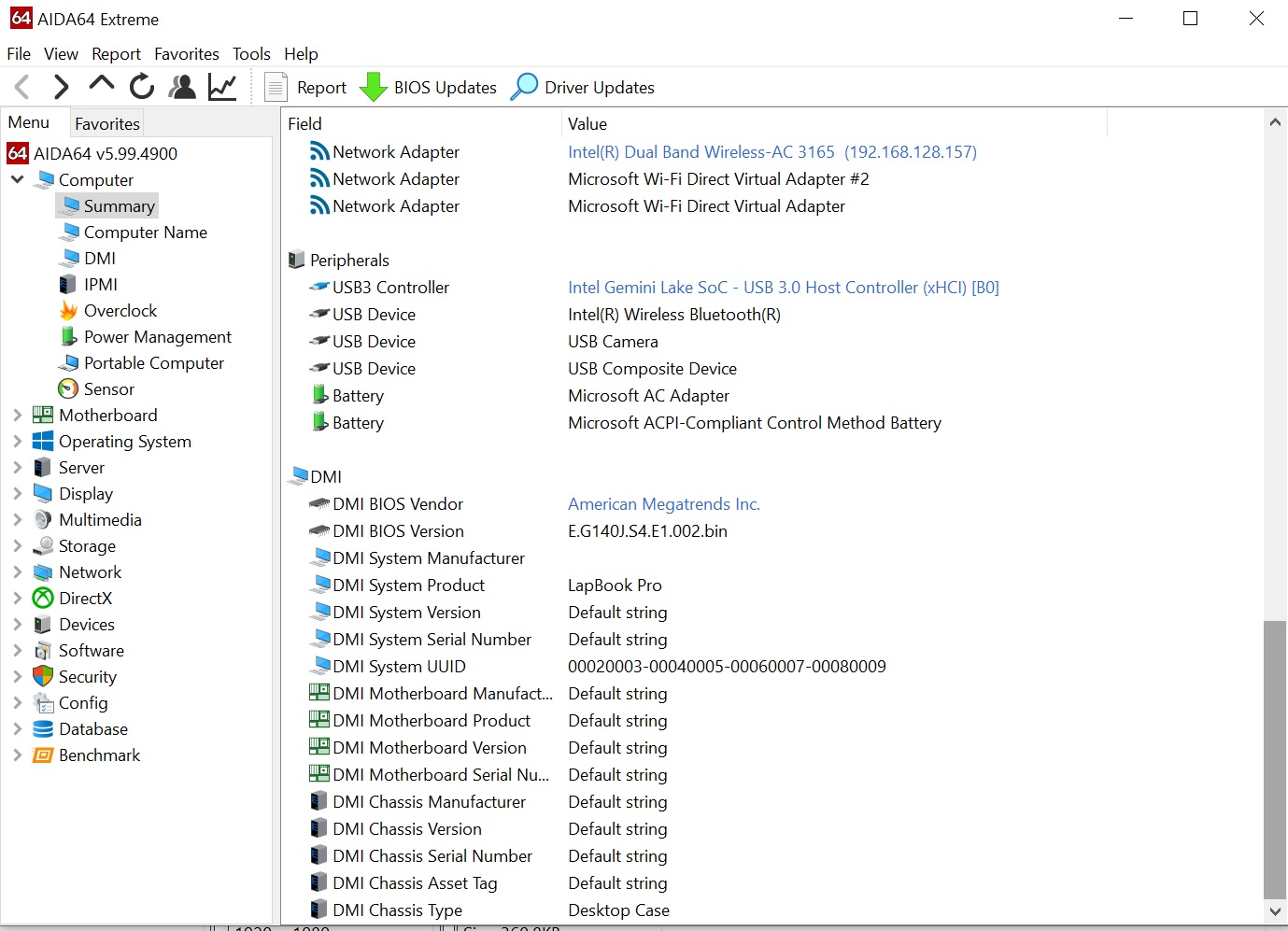Screen dimensions: 1288x931
Task: Click the IPMI server icon
Action: (x=68, y=284)
